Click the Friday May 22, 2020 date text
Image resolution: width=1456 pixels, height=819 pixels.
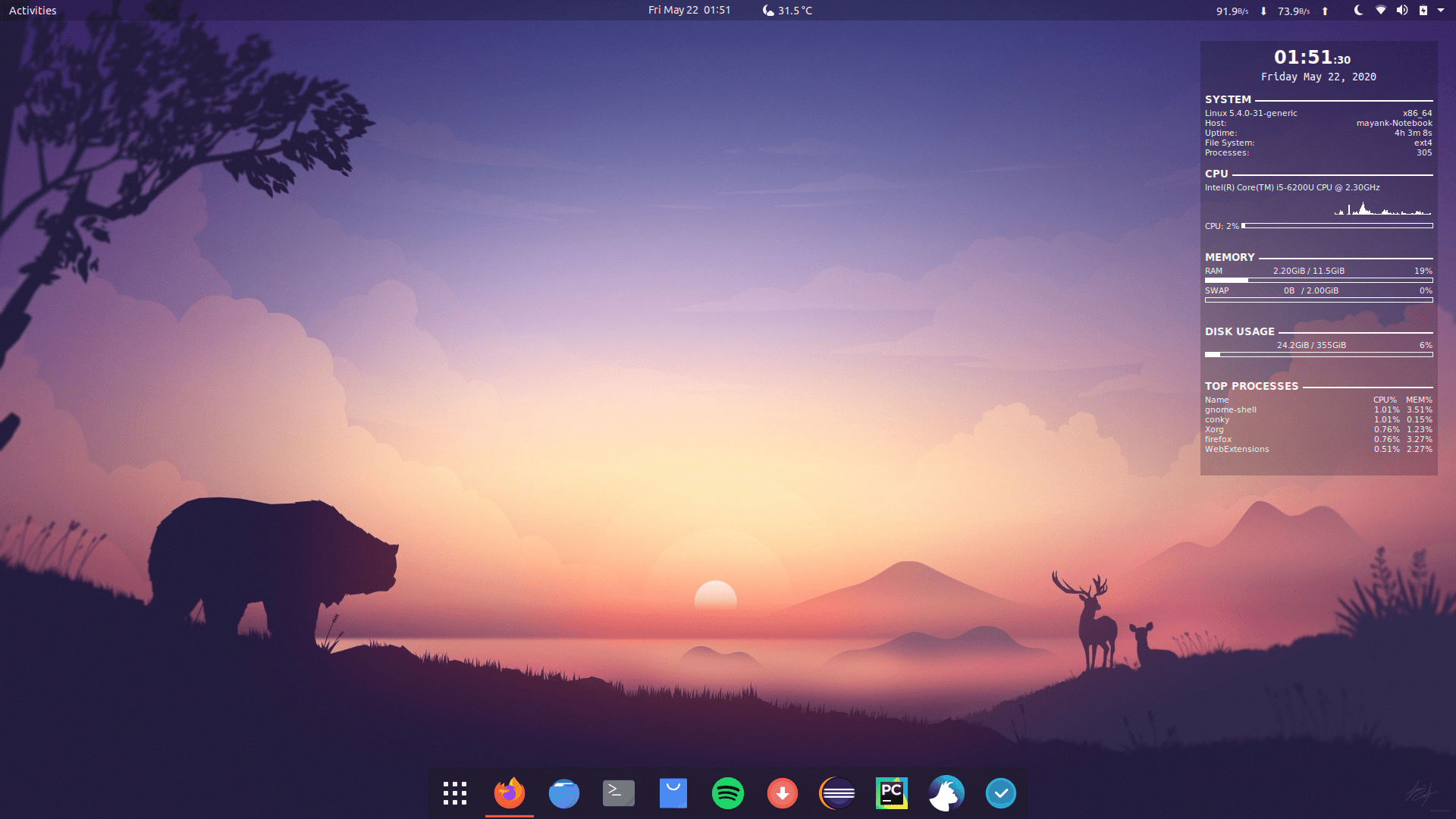[1319, 77]
